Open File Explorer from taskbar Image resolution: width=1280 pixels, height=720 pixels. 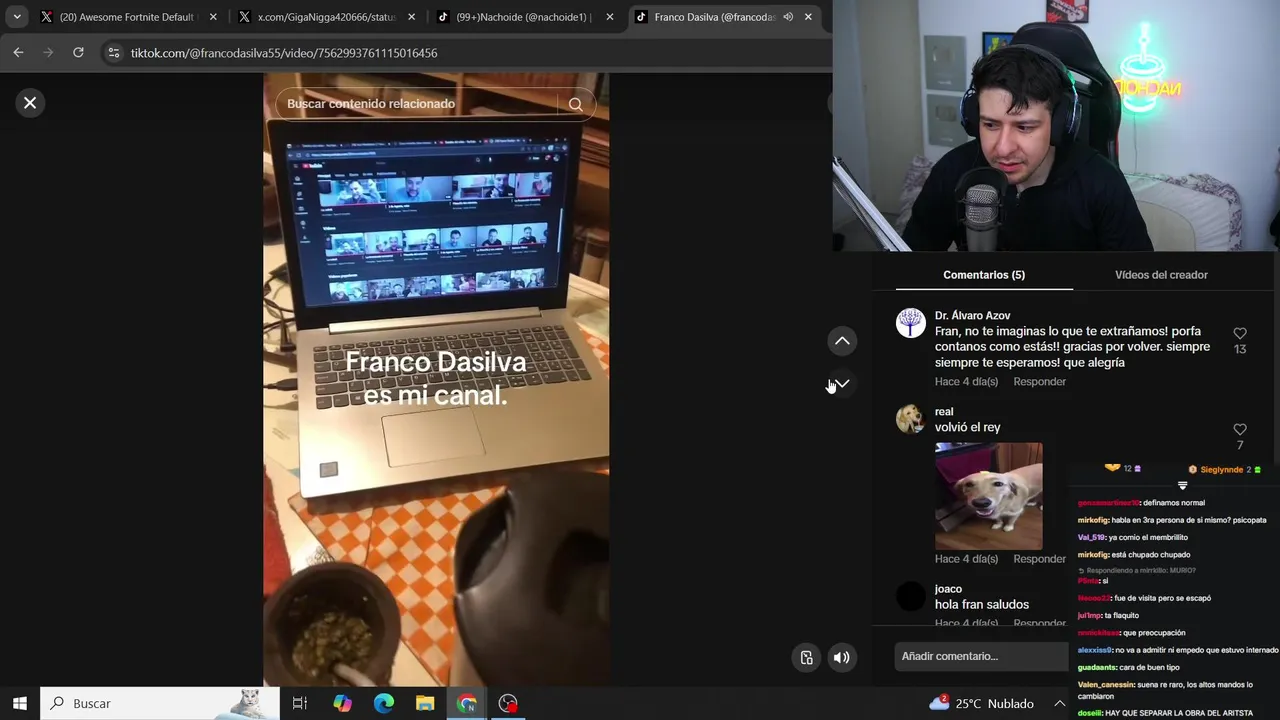point(425,703)
